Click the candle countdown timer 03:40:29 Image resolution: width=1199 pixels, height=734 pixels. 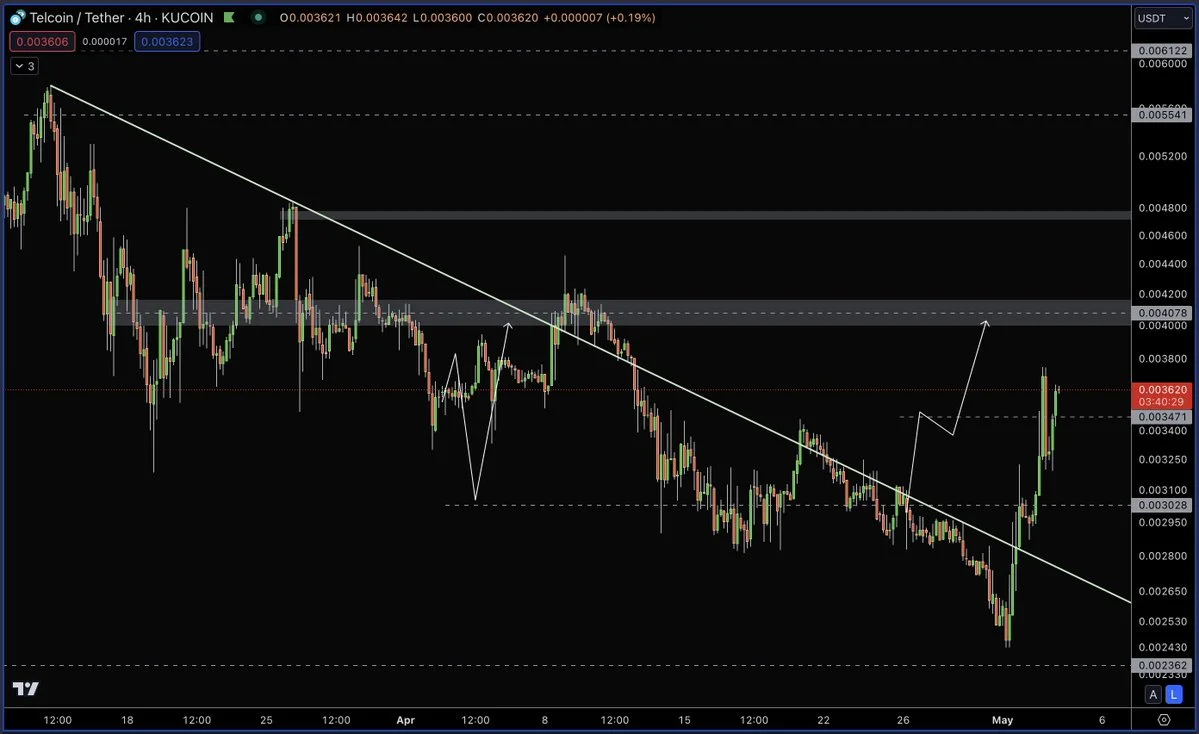point(1162,401)
